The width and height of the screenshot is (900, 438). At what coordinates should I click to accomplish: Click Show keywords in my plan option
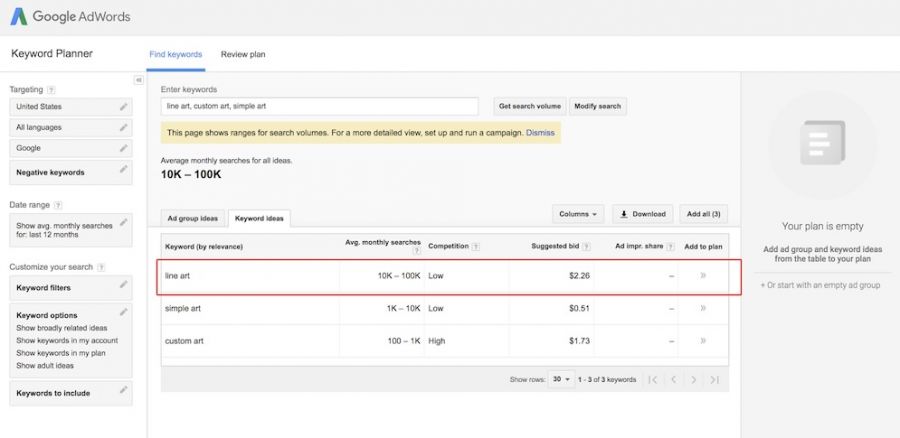click(x=61, y=354)
